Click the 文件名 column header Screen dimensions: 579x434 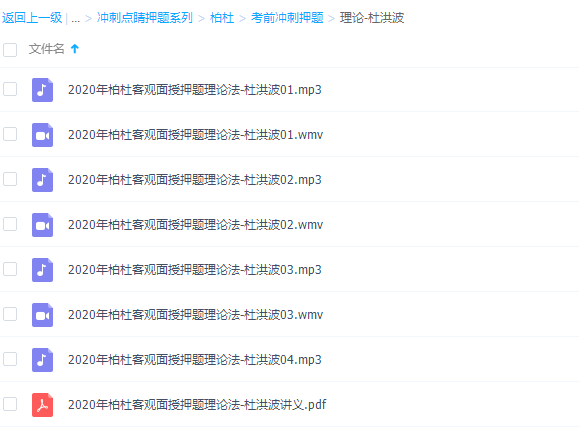[x=47, y=49]
